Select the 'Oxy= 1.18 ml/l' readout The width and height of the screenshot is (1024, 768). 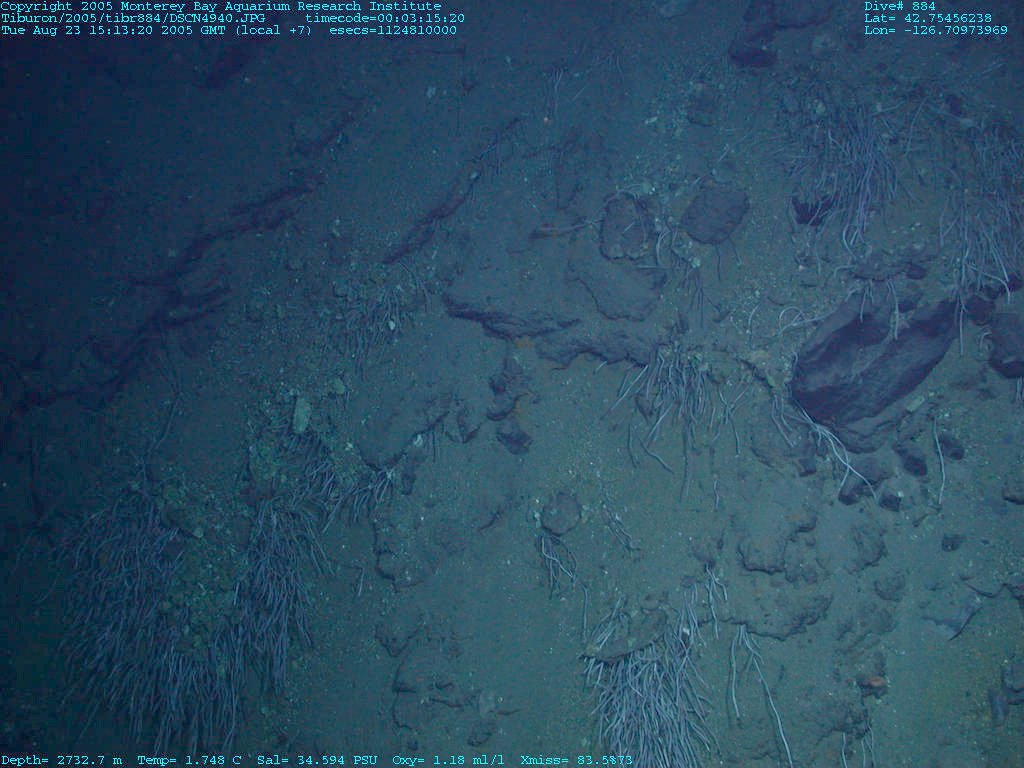point(448,760)
